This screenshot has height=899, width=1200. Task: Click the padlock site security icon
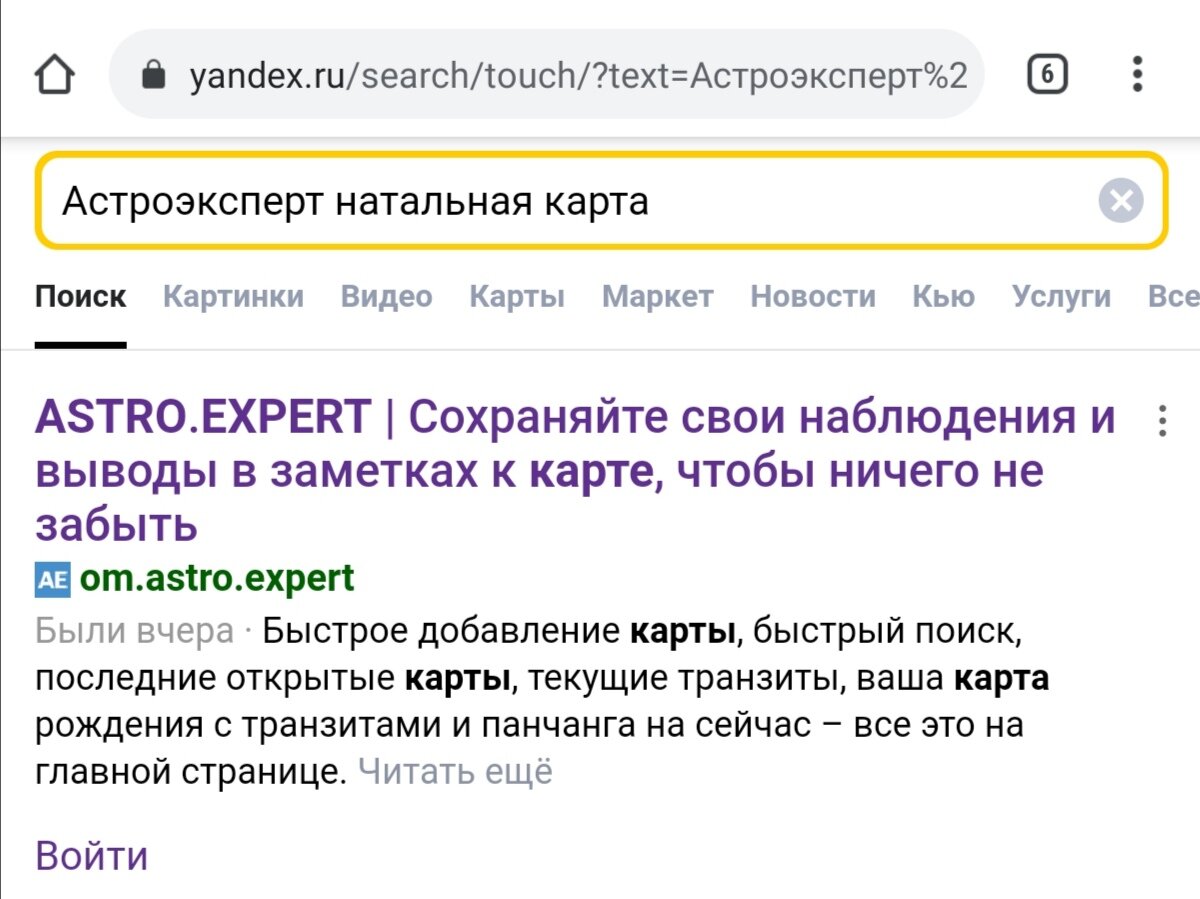coord(153,75)
